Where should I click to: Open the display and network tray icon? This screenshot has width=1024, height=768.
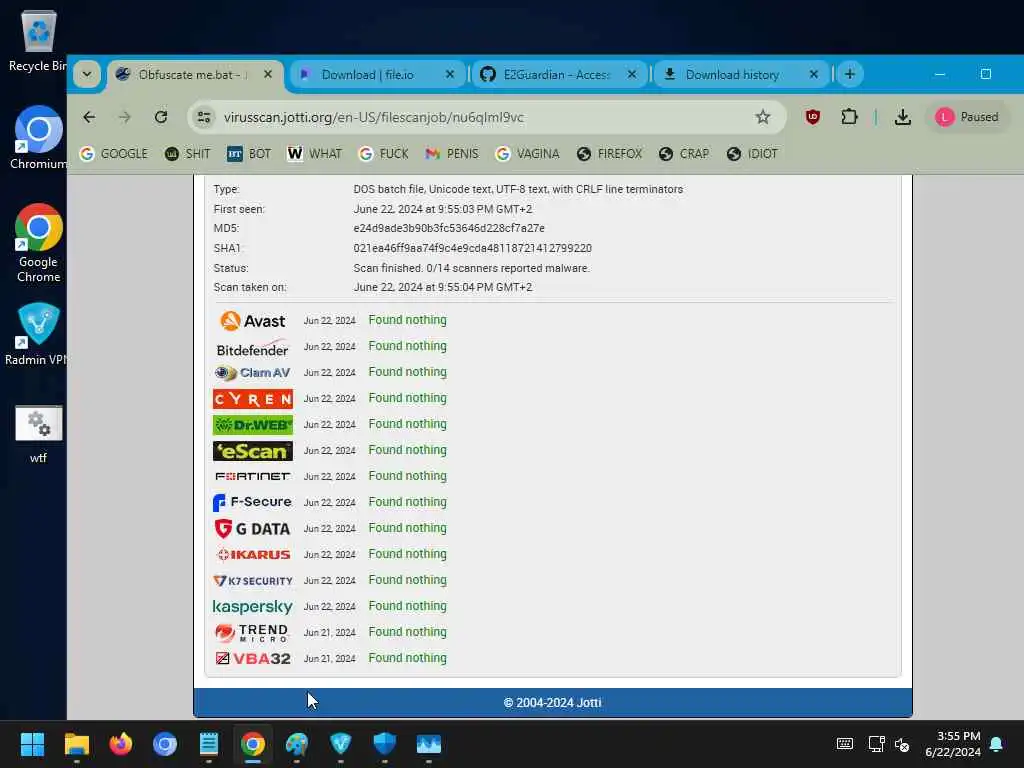[x=876, y=744]
